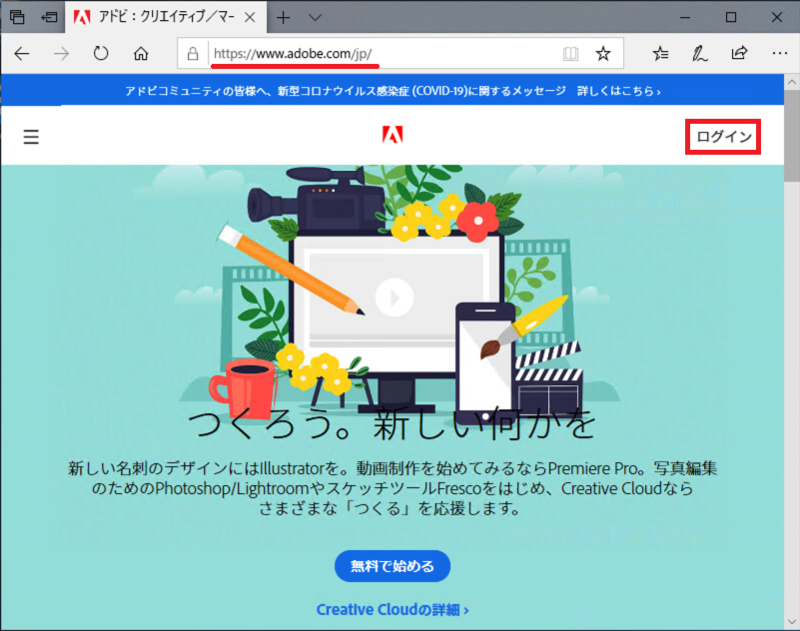Viewport: 800px width, 631px height.
Task: Expand the tab preview chevron
Action: tap(315, 17)
